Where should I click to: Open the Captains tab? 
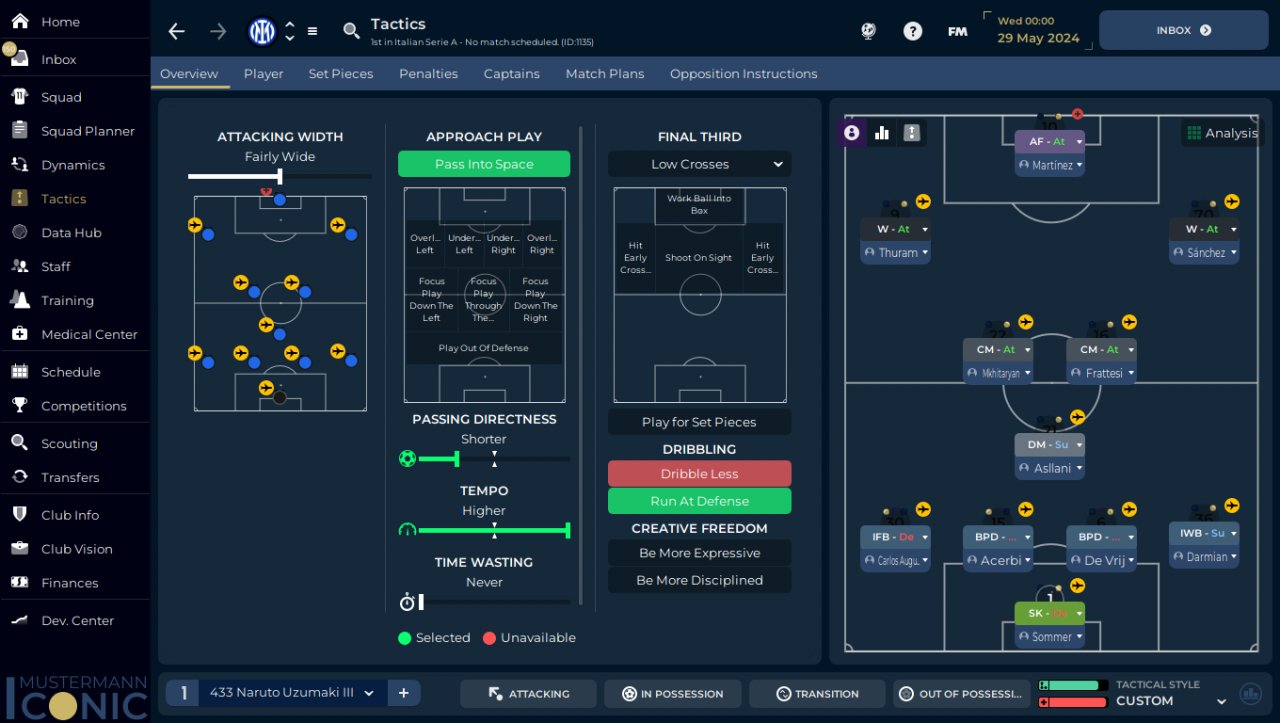[x=511, y=74]
